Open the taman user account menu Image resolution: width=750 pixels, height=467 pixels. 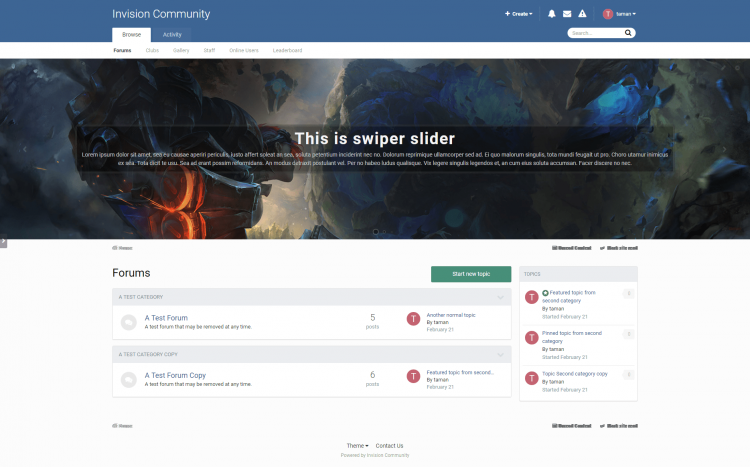[620, 14]
